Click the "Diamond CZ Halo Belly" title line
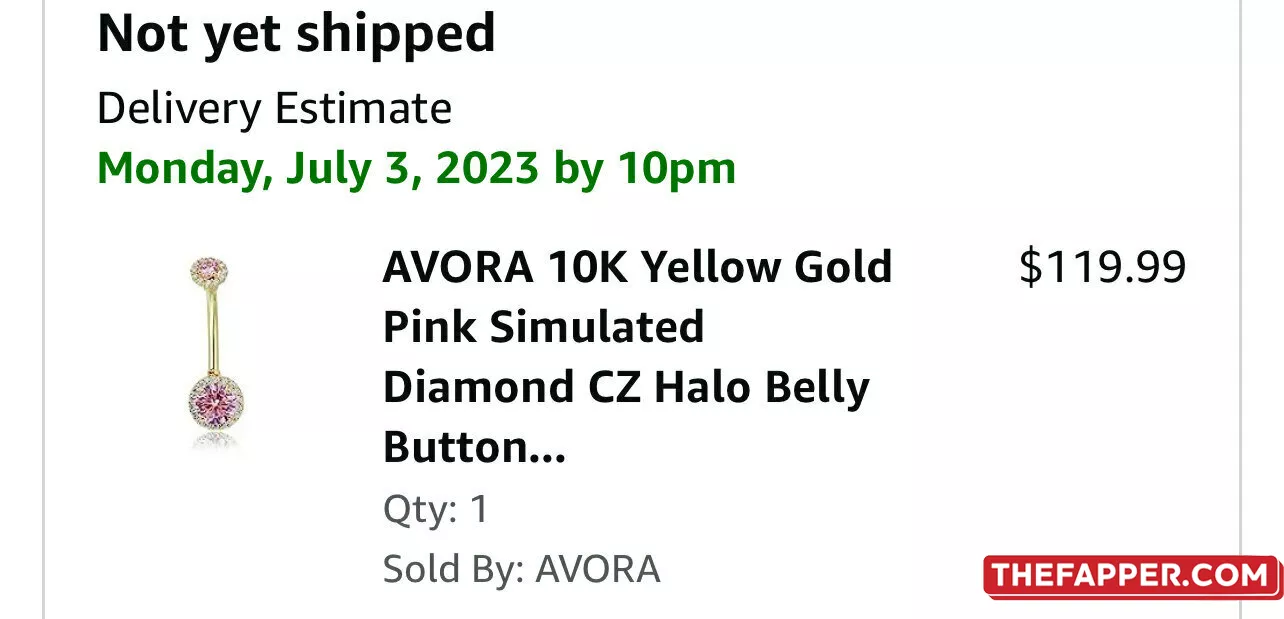This screenshot has height=619, width=1284. tap(625, 388)
